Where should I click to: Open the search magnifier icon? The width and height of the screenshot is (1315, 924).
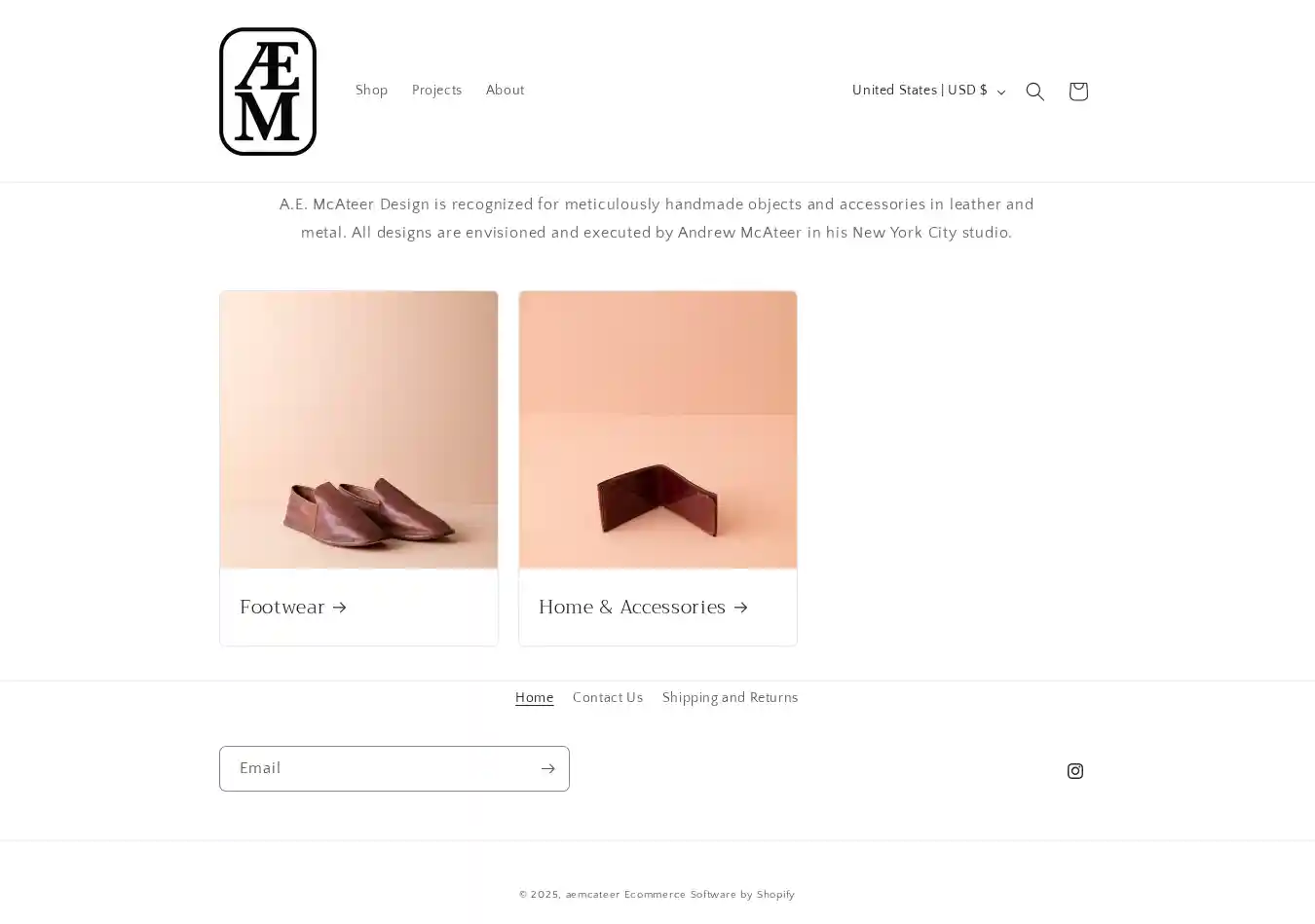tap(1034, 92)
